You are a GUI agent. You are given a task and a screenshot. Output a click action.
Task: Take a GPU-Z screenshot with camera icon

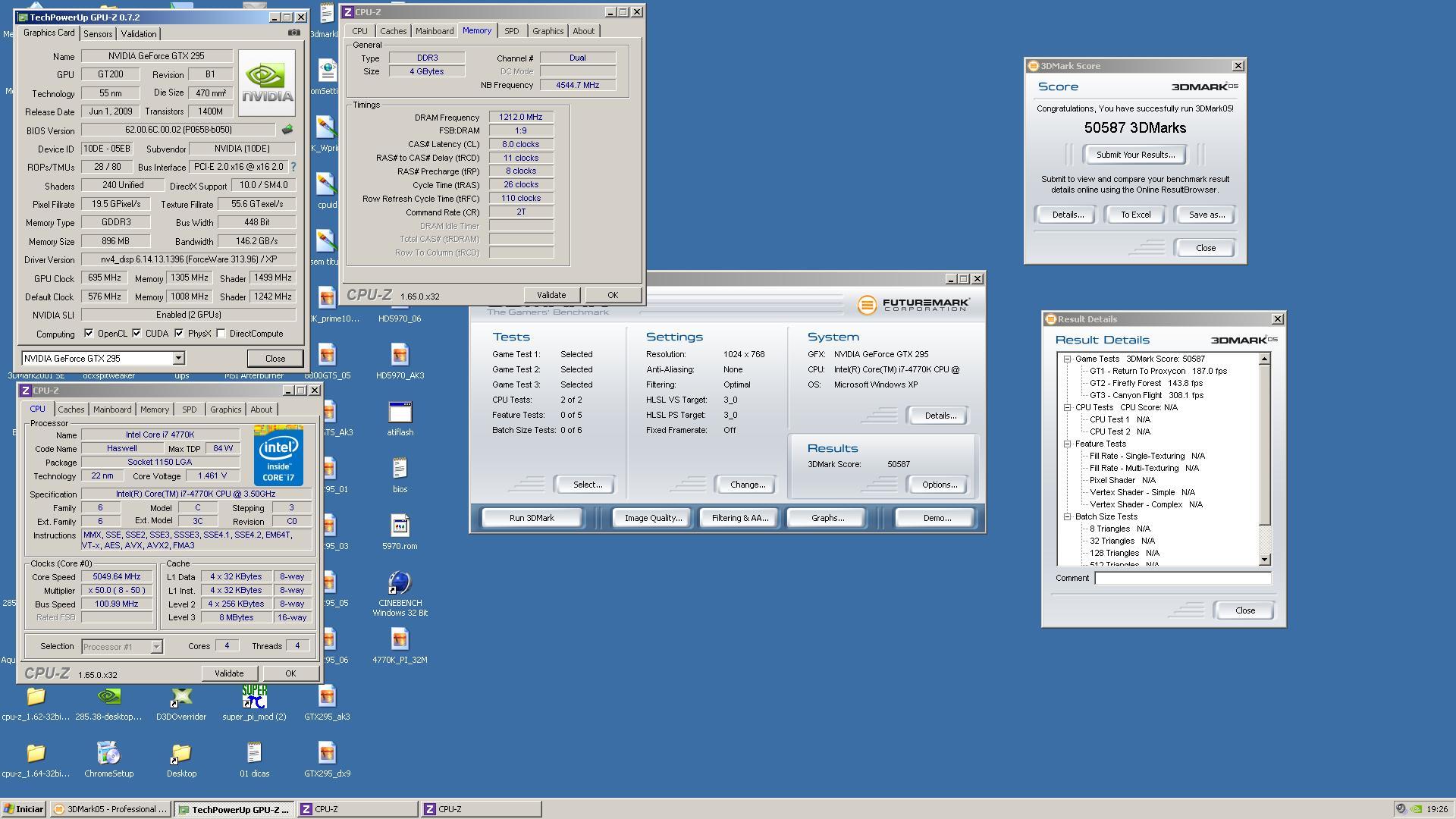pyautogui.click(x=294, y=33)
